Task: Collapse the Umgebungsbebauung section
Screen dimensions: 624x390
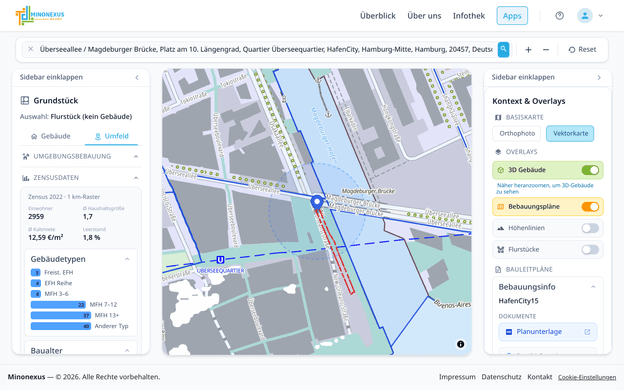Action: (x=136, y=156)
